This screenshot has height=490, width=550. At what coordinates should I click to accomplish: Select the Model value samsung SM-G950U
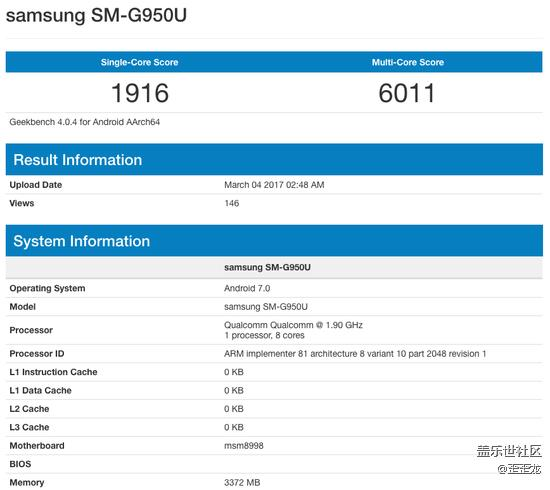[266, 307]
